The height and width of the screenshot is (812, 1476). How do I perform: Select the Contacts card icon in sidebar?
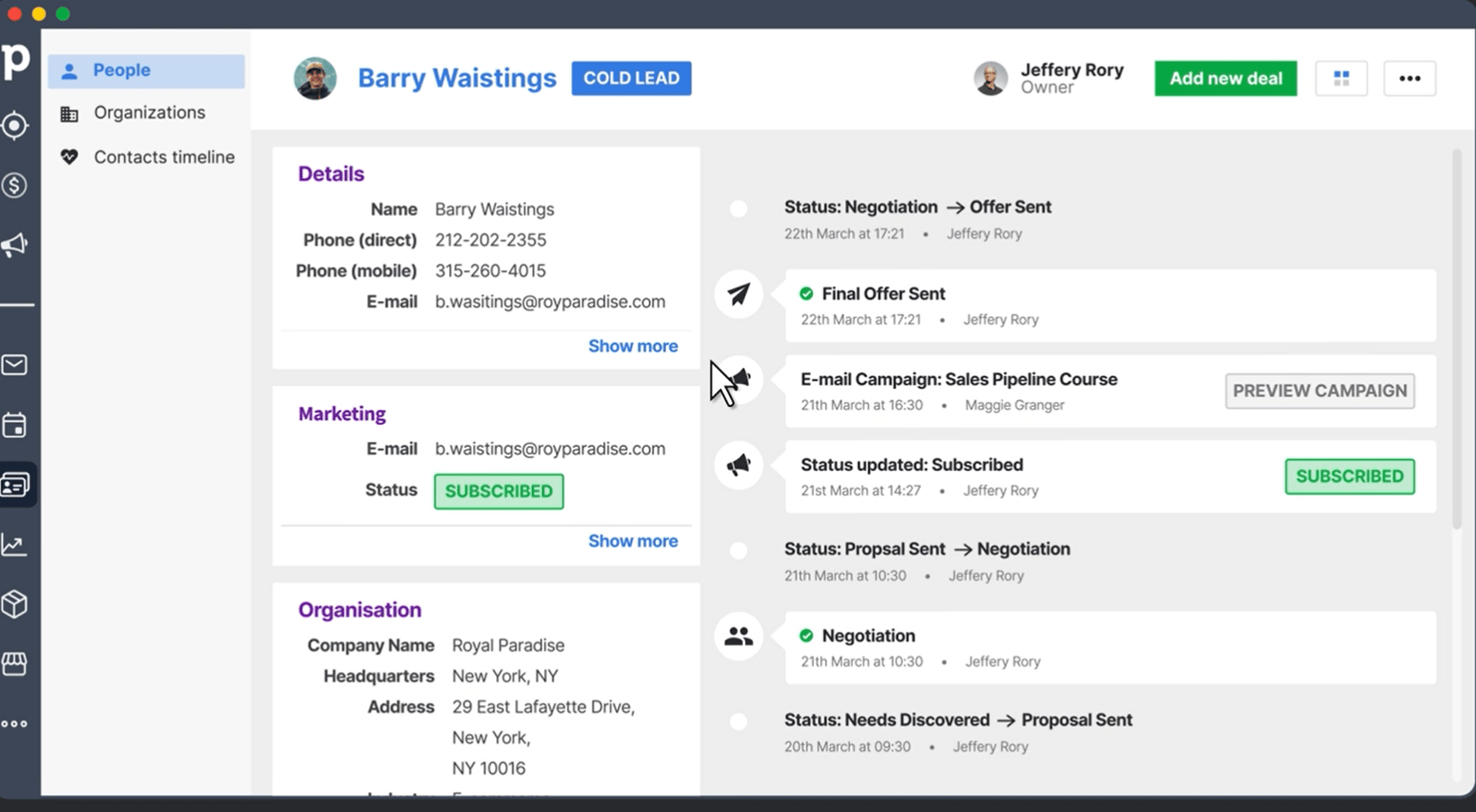(x=15, y=484)
